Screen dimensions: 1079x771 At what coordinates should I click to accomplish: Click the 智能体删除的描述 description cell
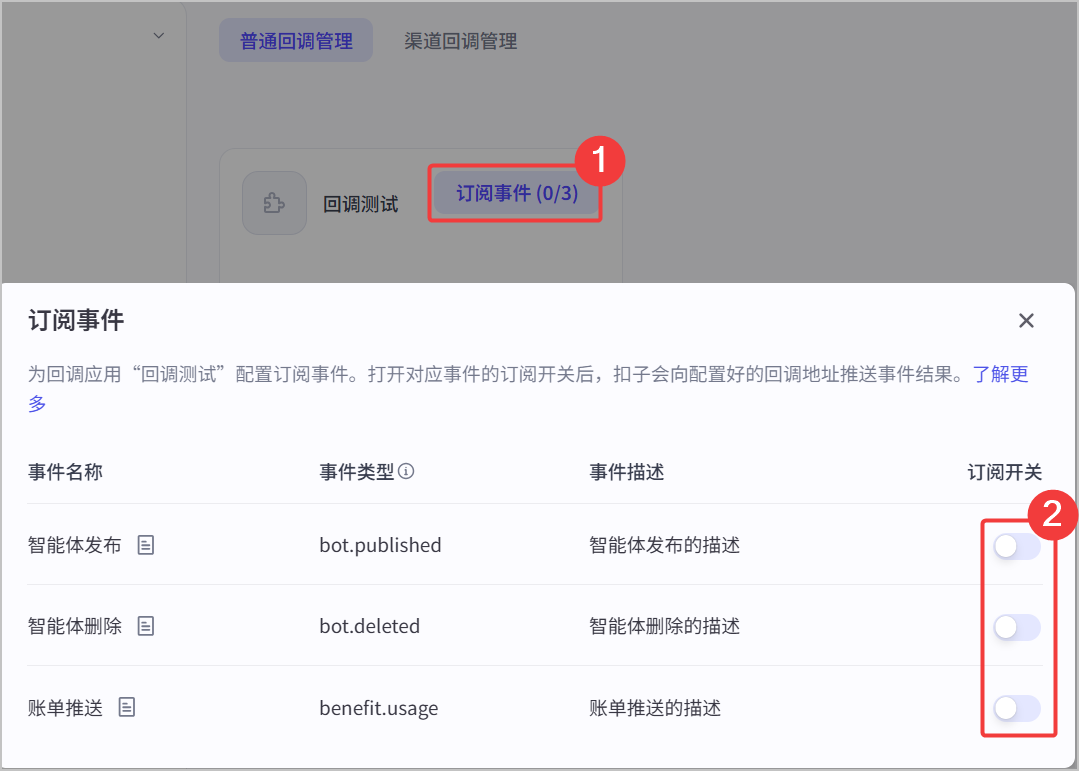pyautogui.click(x=664, y=626)
